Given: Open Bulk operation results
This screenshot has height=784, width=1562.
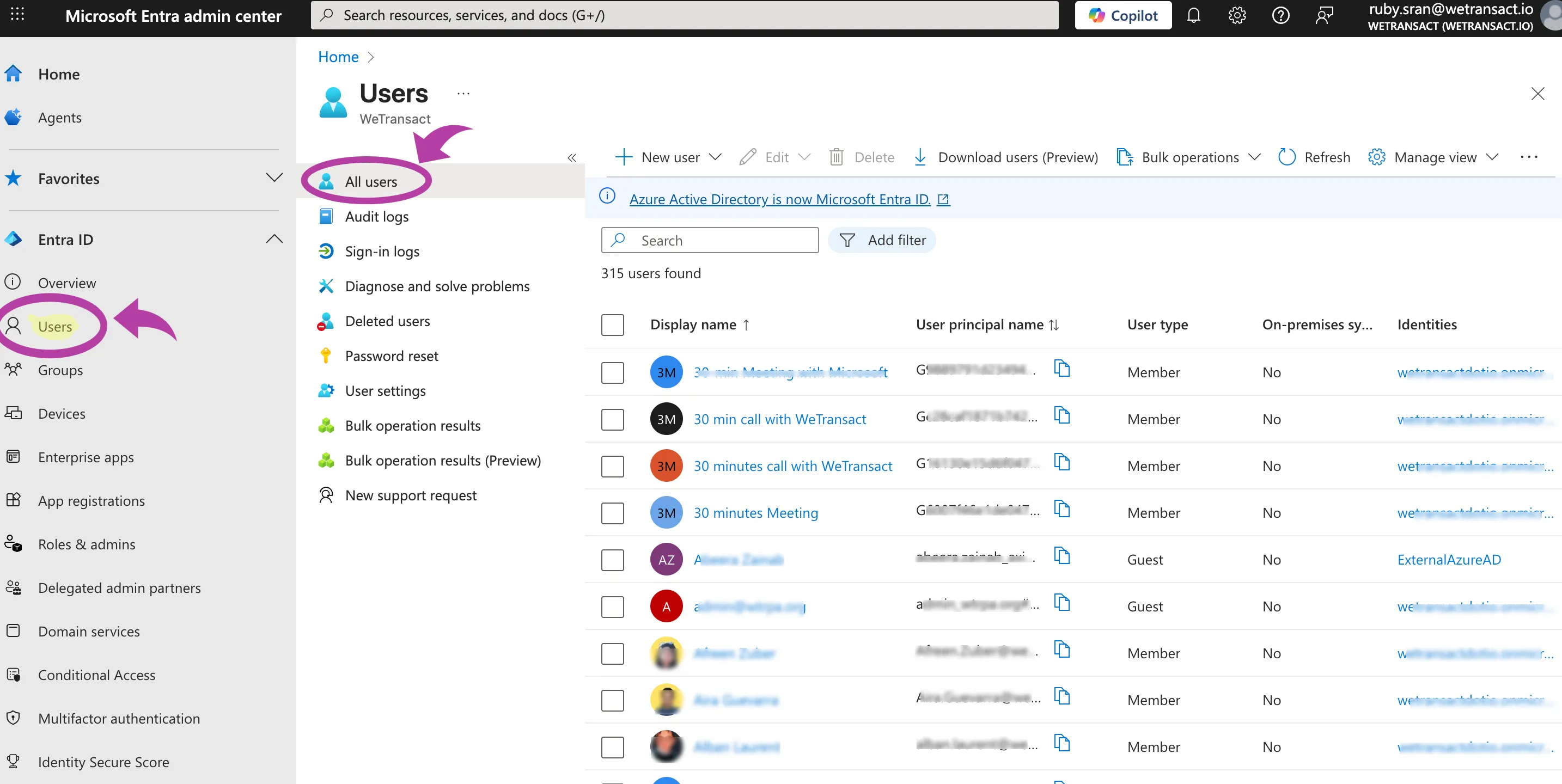Looking at the screenshot, I should click(x=412, y=426).
